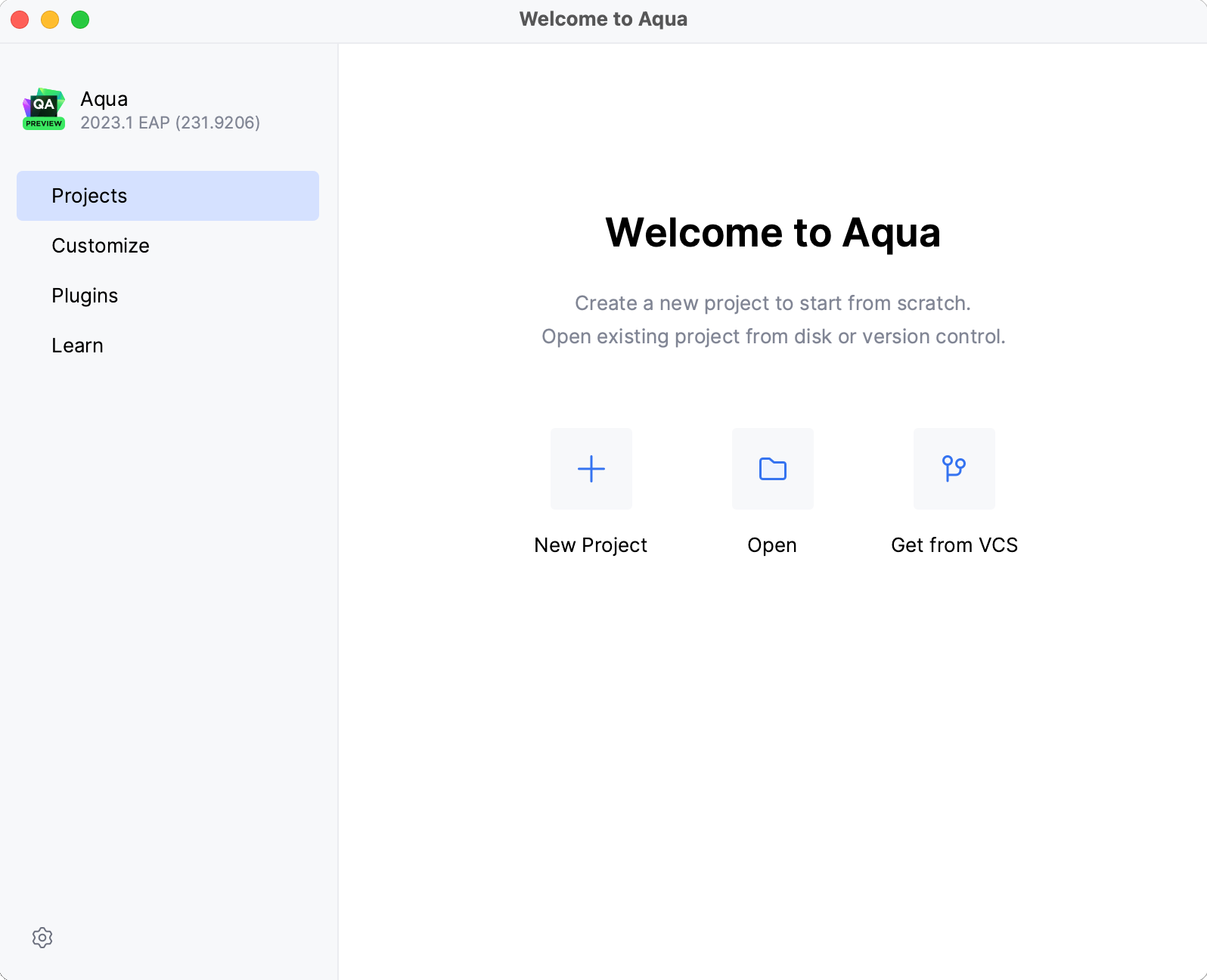The image size is (1207, 980).
Task: Click the window title bar text
Action: coord(603,19)
